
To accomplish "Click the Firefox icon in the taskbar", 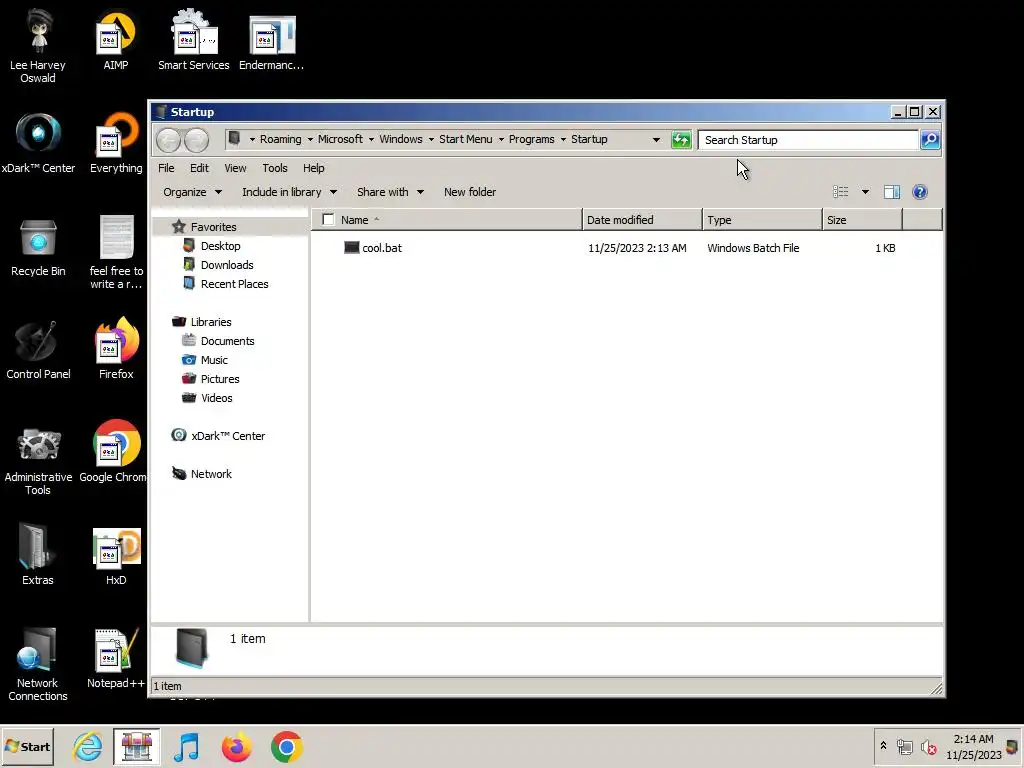I will coord(236,746).
